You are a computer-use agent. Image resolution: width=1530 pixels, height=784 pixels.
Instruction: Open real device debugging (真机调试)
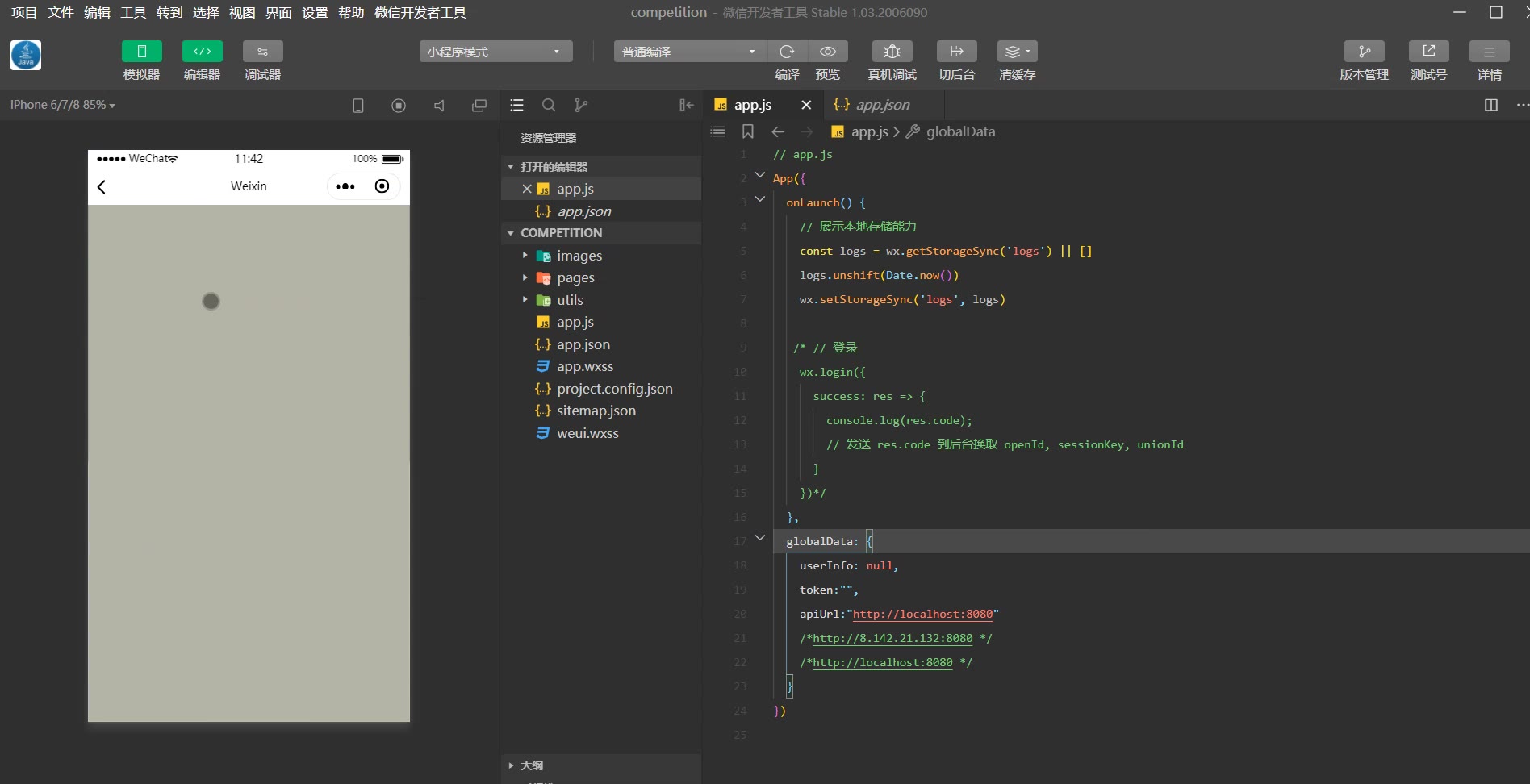(892, 52)
